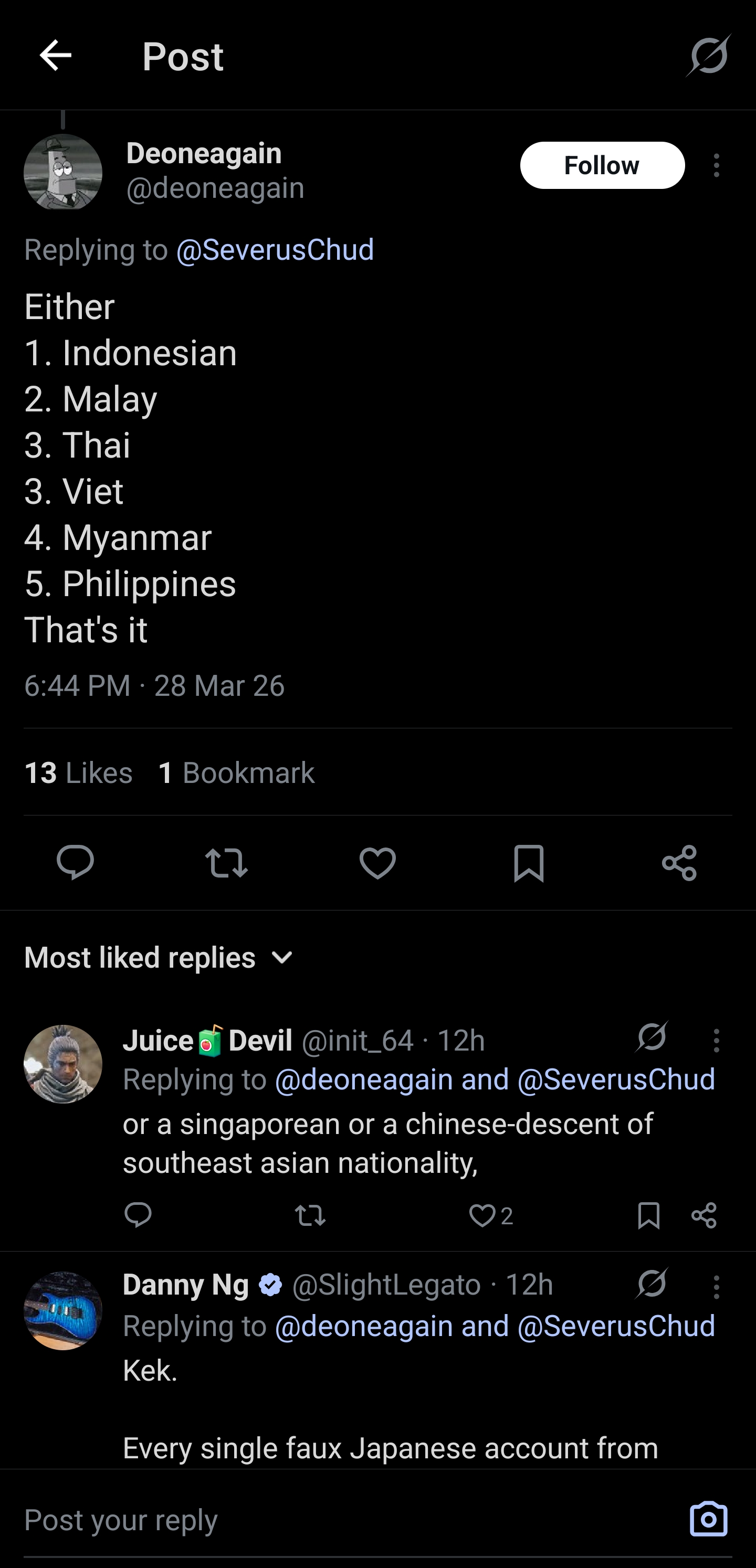The width and height of the screenshot is (756, 1568).
Task: Open Danny Ng's profile avatar
Action: coord(63,1310)
